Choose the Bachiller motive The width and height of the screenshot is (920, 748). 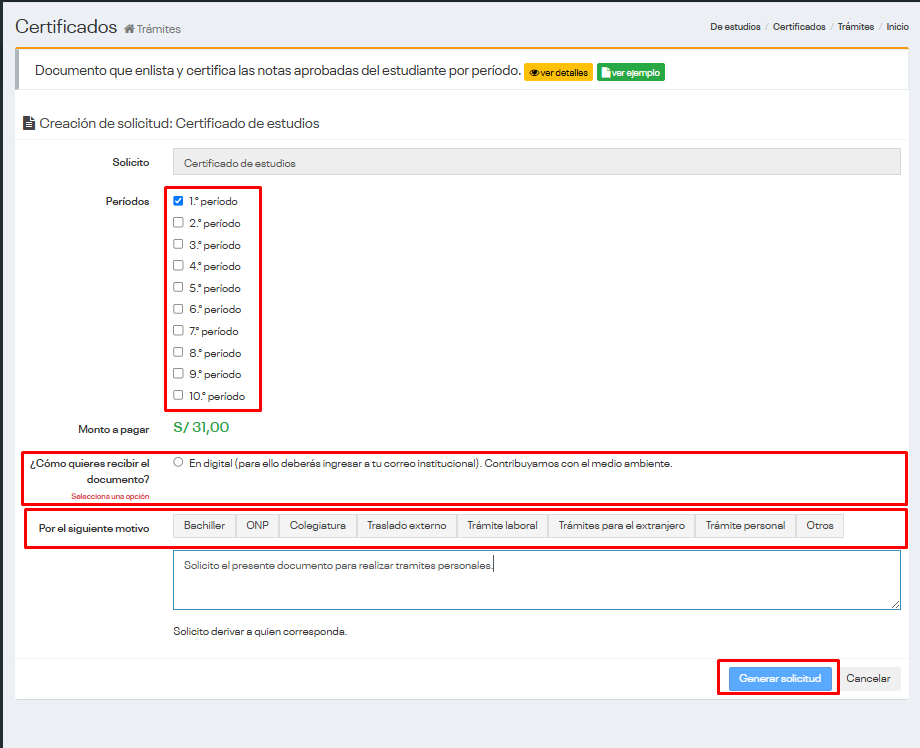pyautogui.click(x=204, y=526)
